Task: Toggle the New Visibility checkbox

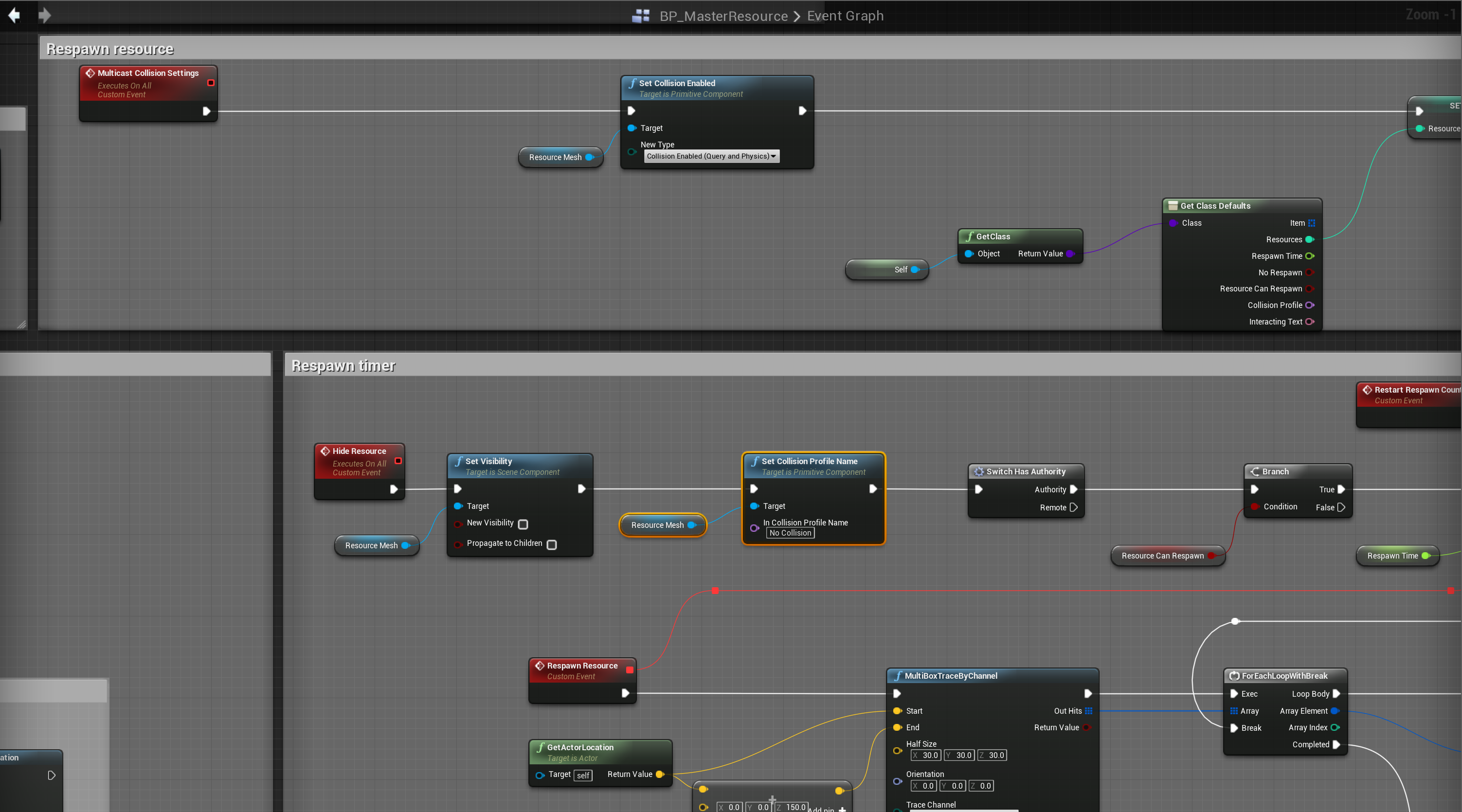Action: pos(523,524)
